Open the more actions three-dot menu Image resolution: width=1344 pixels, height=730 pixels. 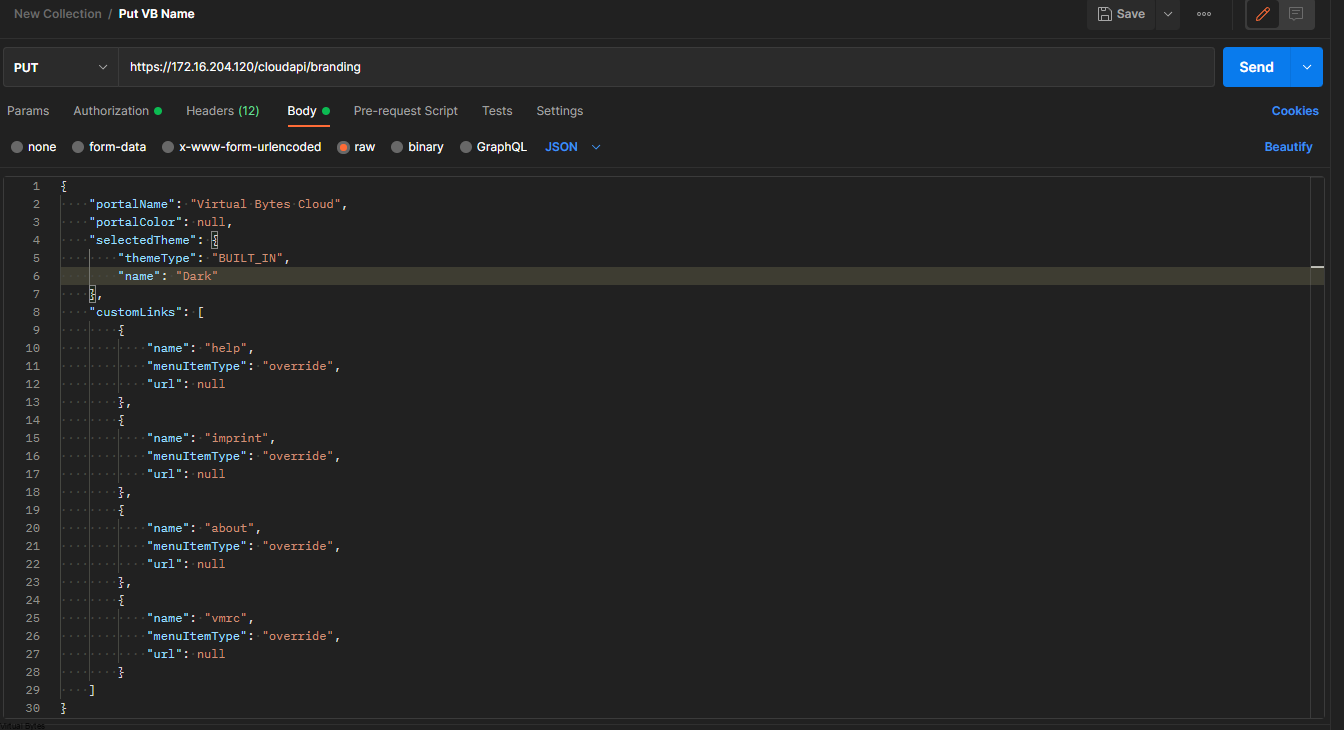tap(1203, 14)
